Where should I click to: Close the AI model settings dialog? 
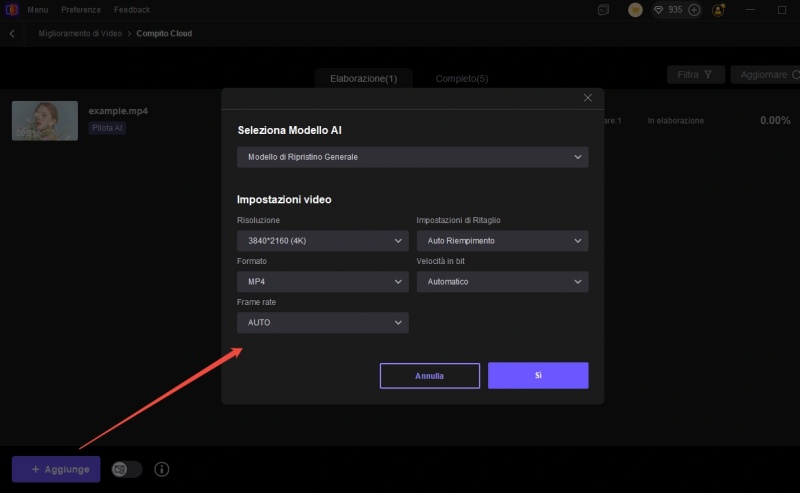(588, 98)
